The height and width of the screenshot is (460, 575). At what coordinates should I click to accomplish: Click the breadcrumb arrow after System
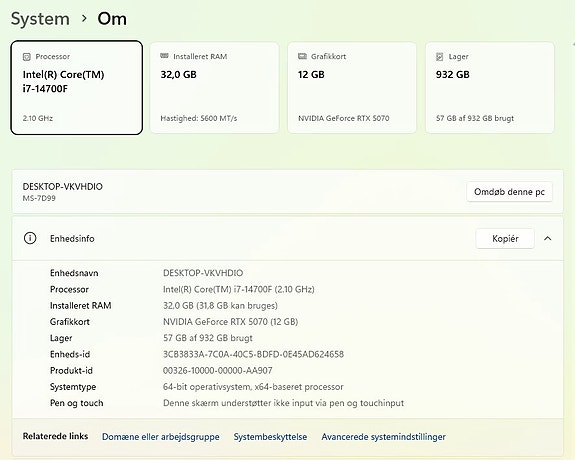(x=84, y=18)
